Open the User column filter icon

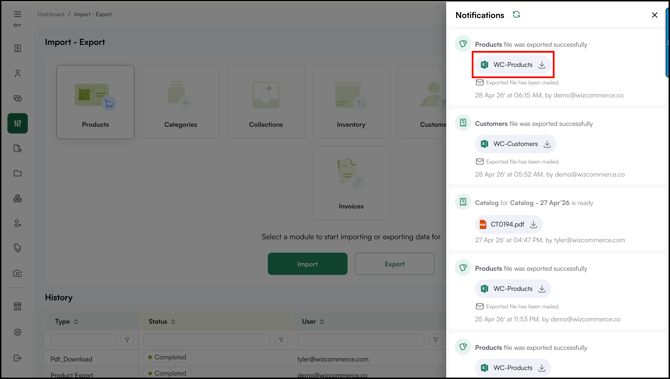pyautogui.click(x=435, y=340)
